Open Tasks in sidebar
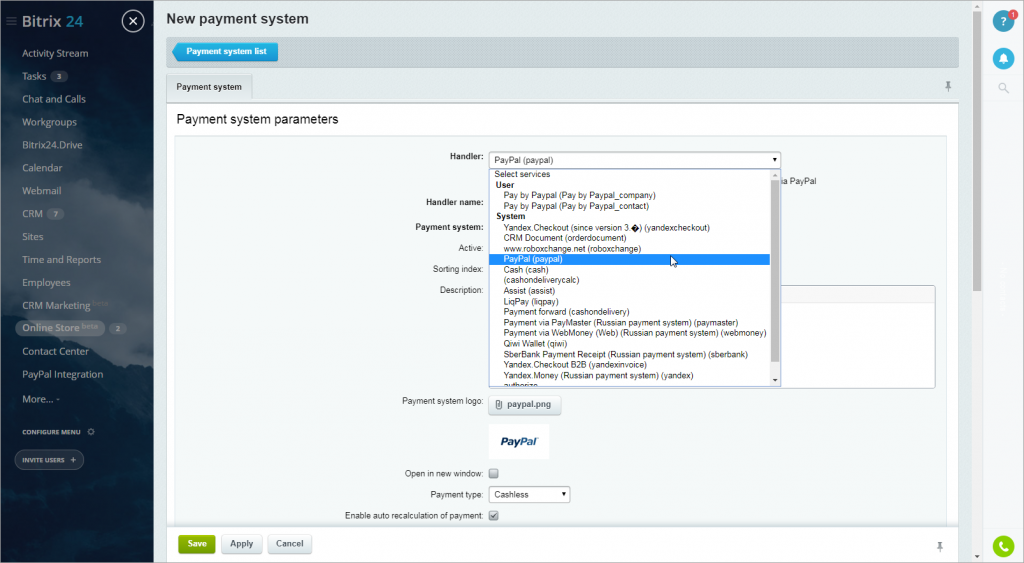 34,76
